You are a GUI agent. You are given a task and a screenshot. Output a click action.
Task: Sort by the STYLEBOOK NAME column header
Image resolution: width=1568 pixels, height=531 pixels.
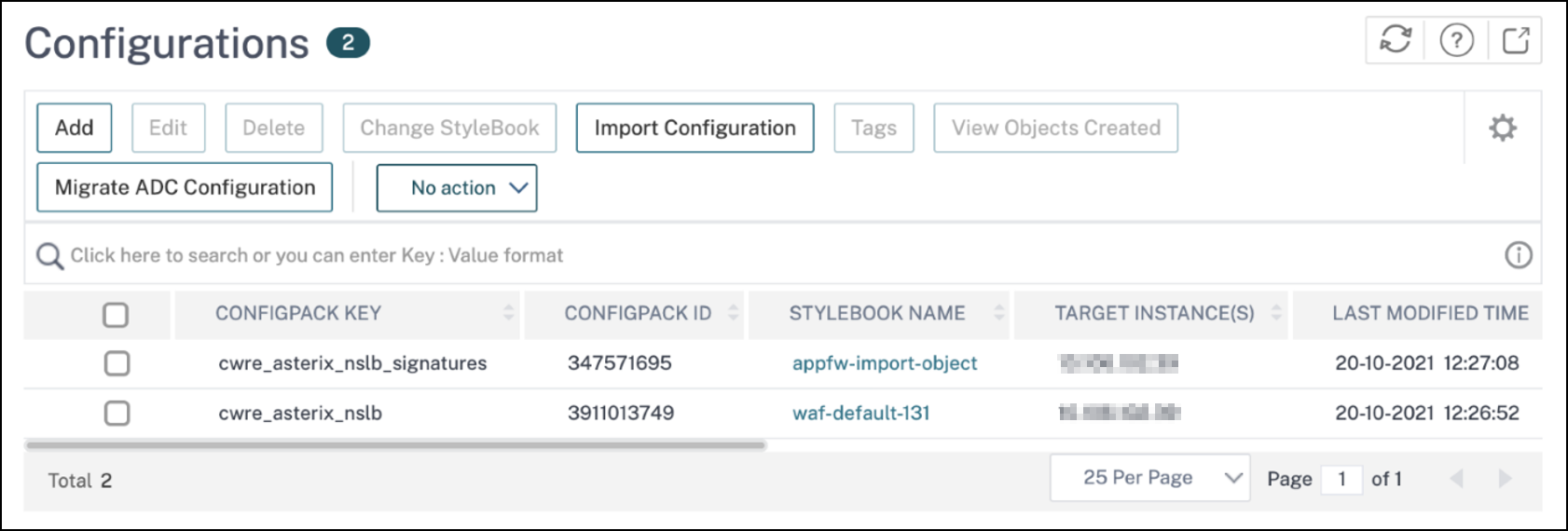(x=877, y=313)
